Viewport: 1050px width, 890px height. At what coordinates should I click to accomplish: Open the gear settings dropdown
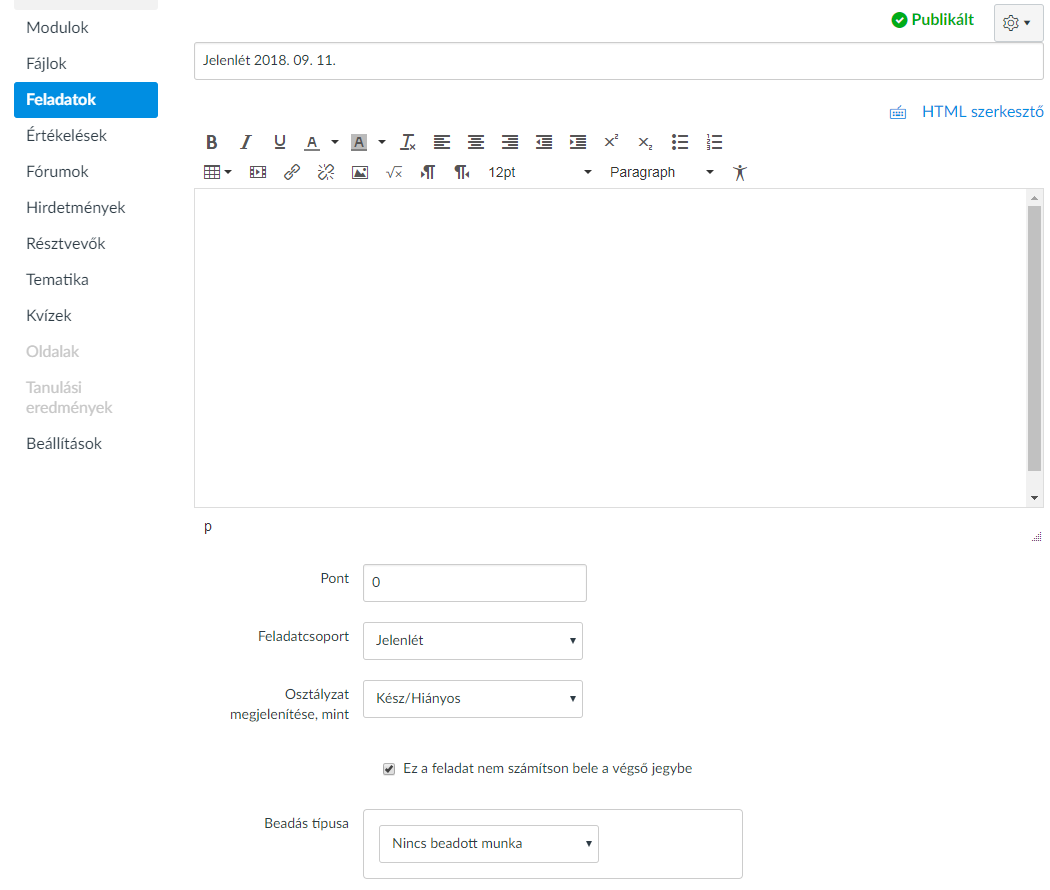coord(1018,23)
